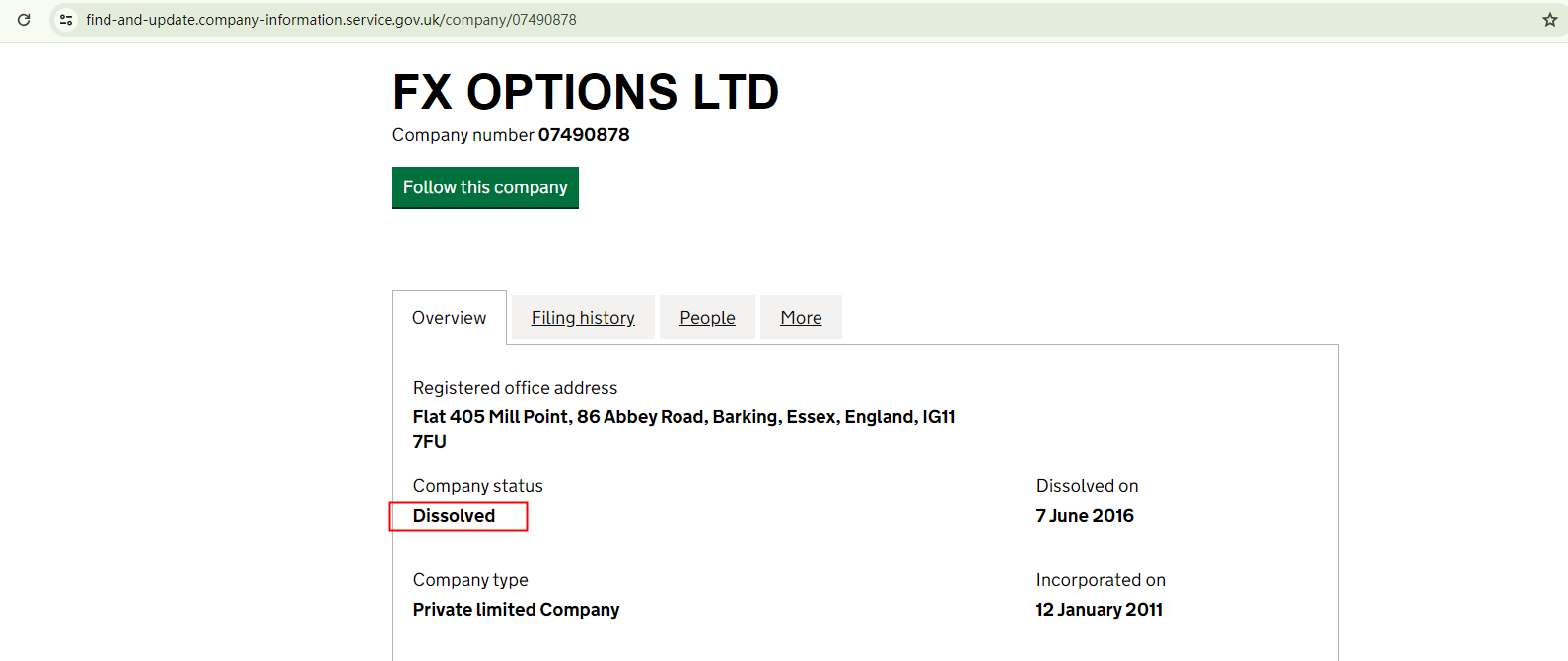Reload the page with the refresh icon

(x=24, y=20)
